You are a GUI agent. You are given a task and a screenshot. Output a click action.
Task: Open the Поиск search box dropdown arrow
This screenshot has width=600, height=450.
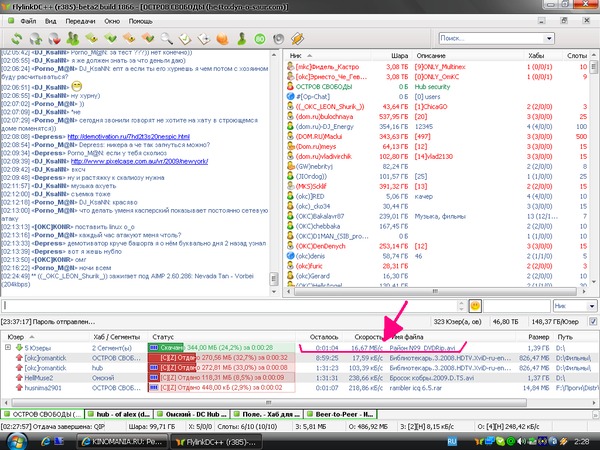pos(549,38)
